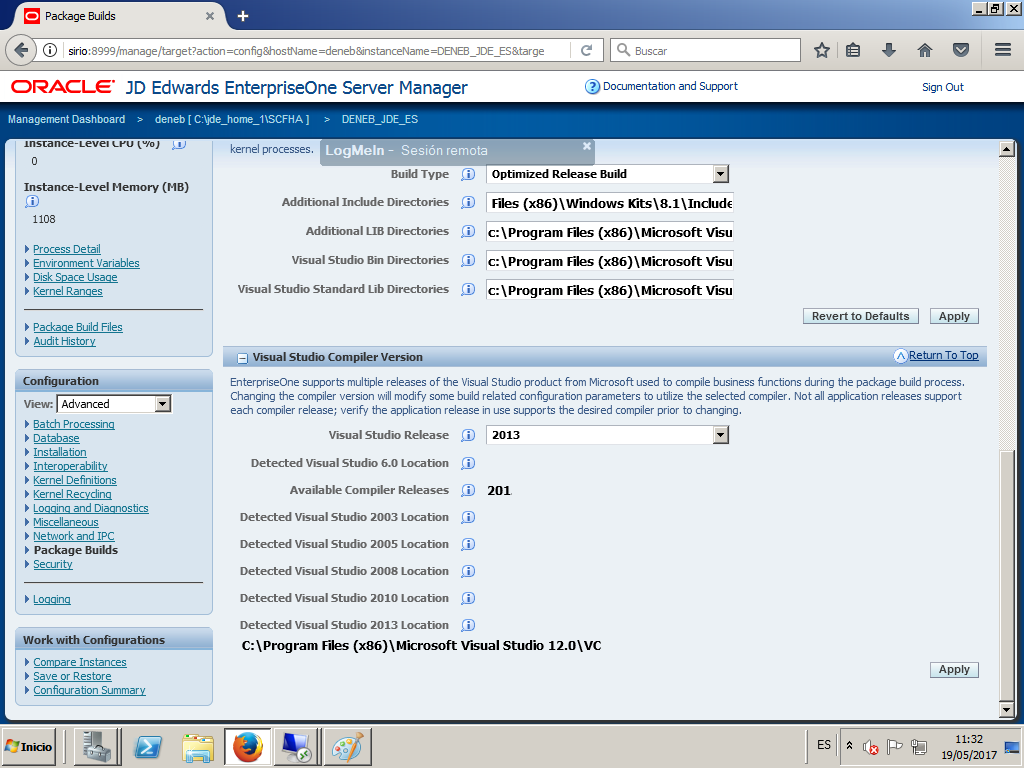Viewport: 1024px width, 768px height.
Task: Open Package Build Files link
Action: (x=78, y=327)
